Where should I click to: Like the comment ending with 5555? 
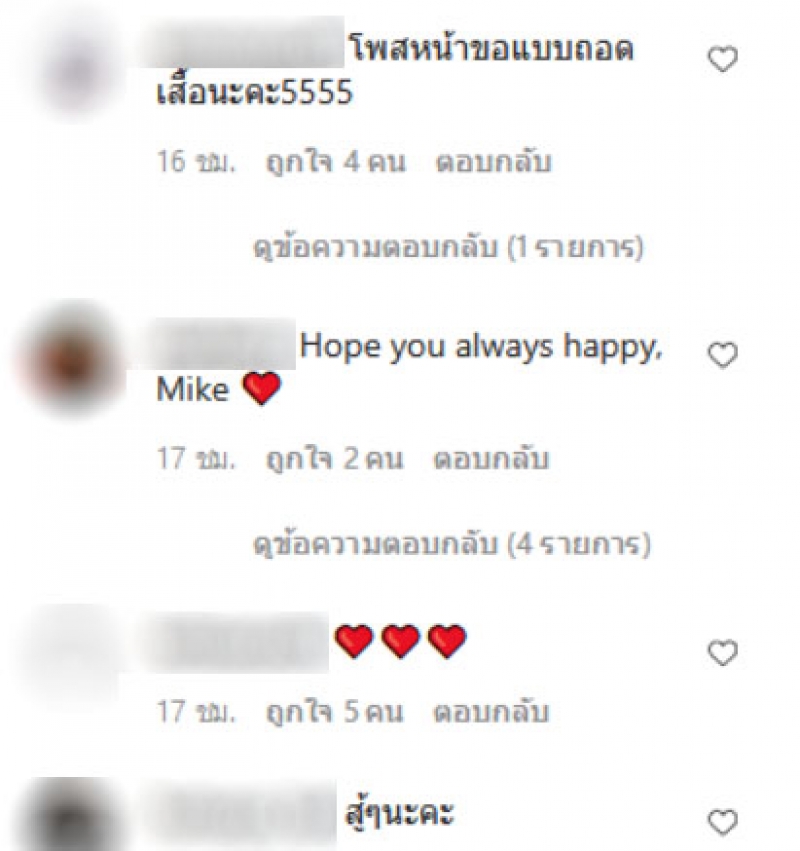pos(722,59)
